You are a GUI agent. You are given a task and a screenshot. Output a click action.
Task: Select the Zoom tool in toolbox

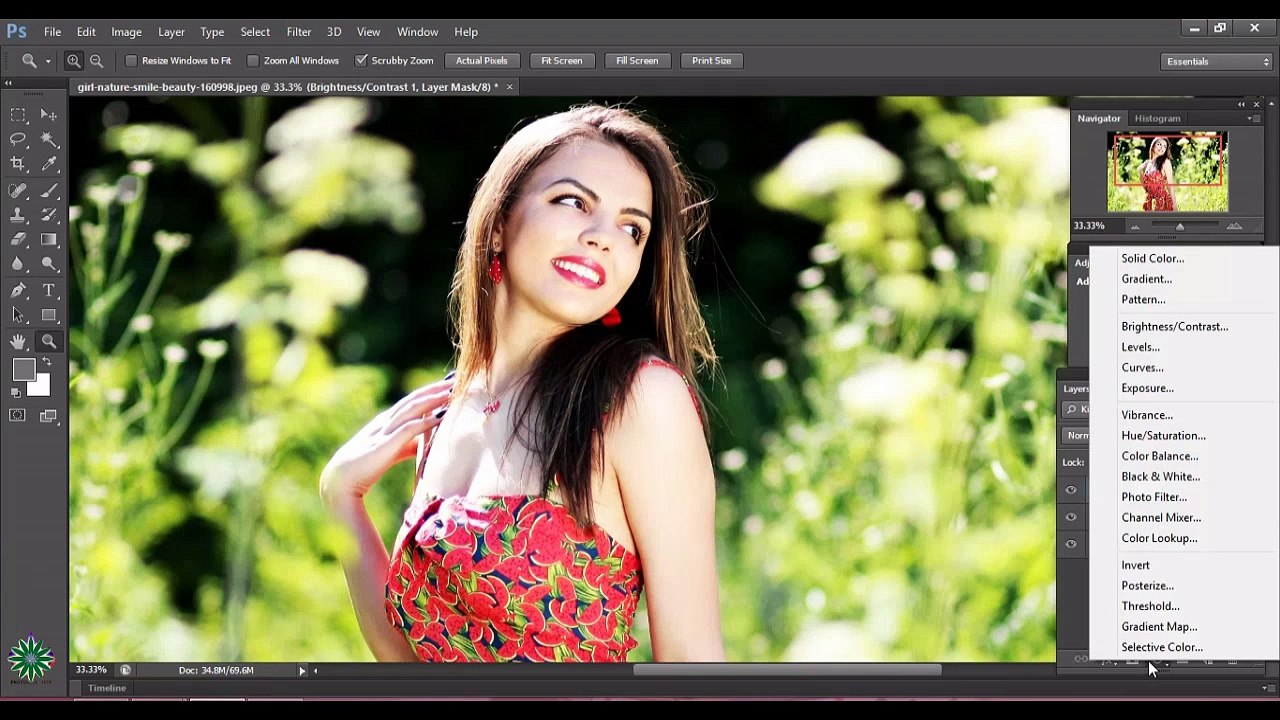tap(49, 342)
